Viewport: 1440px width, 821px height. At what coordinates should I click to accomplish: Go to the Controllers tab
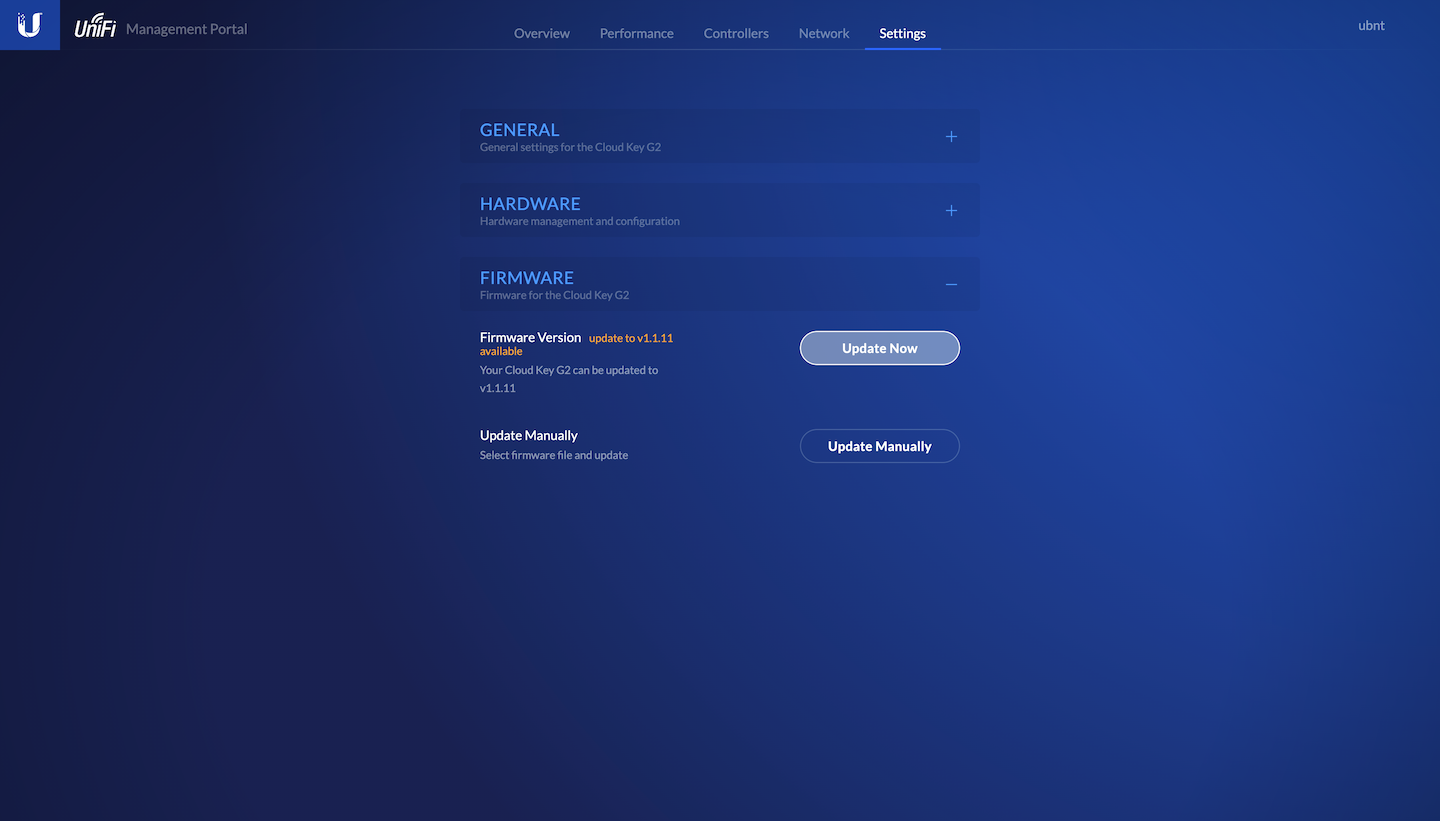point(736,33)
